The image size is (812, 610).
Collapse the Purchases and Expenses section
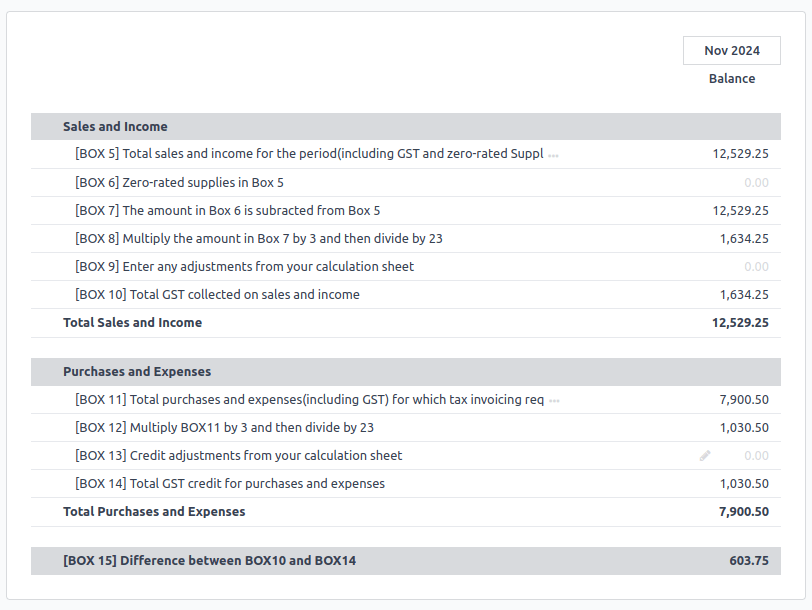click(x=137, y=372)
